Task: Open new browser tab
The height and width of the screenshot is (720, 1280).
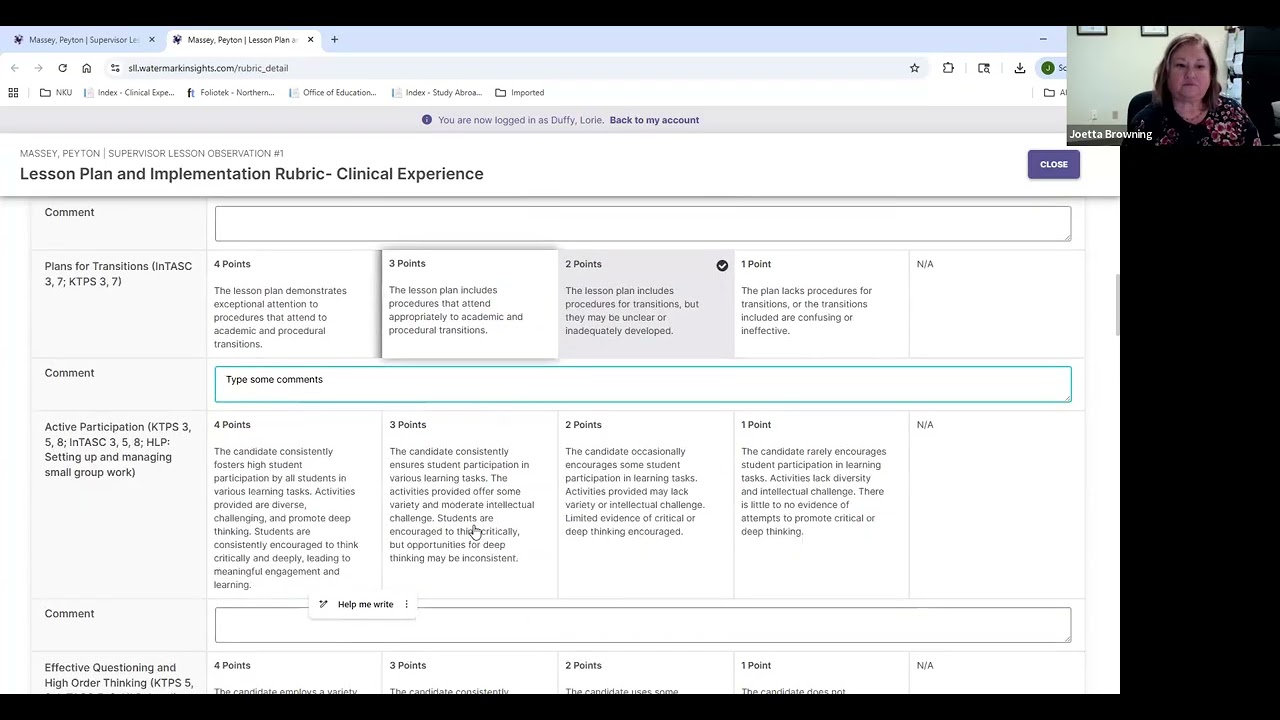Action: coord(334,40)
